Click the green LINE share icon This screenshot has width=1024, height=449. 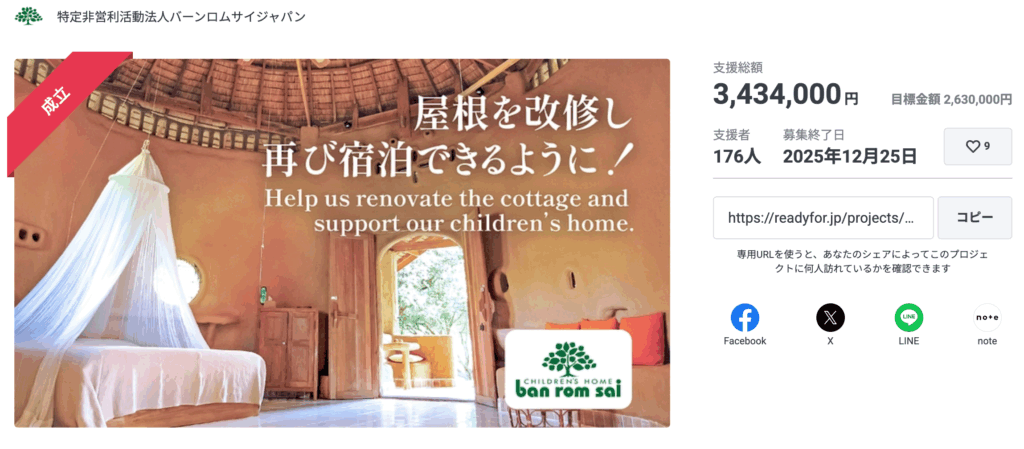(x=908, y=318)
